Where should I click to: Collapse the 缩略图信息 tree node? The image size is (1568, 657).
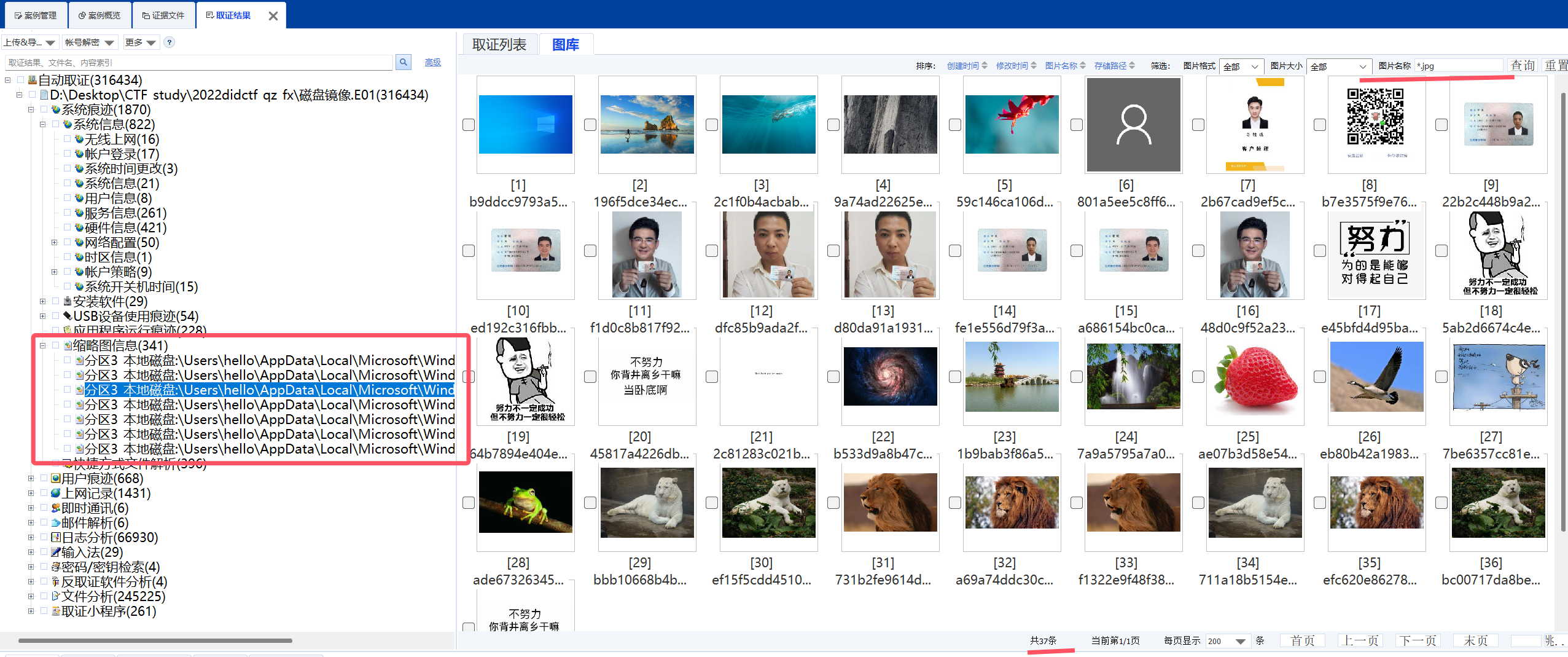pyautogui.click(x=43, y=346)
